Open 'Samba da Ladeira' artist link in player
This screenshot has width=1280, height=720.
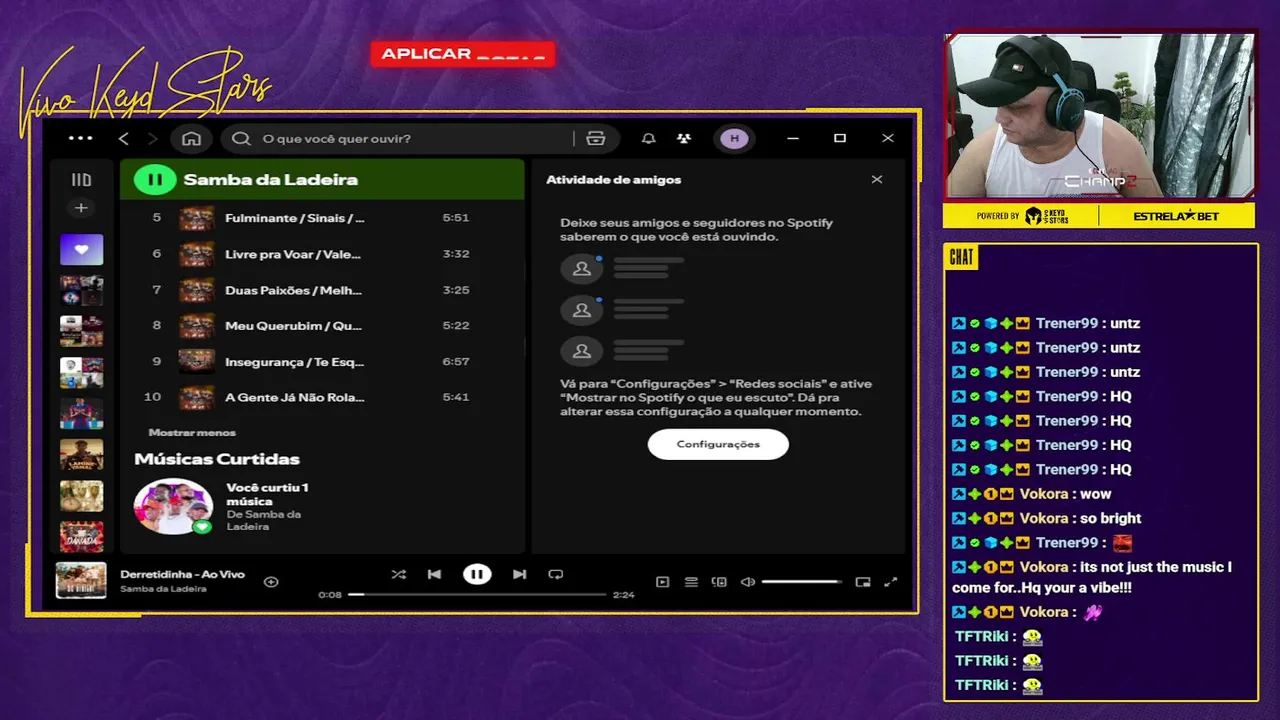tap(163, 589)
